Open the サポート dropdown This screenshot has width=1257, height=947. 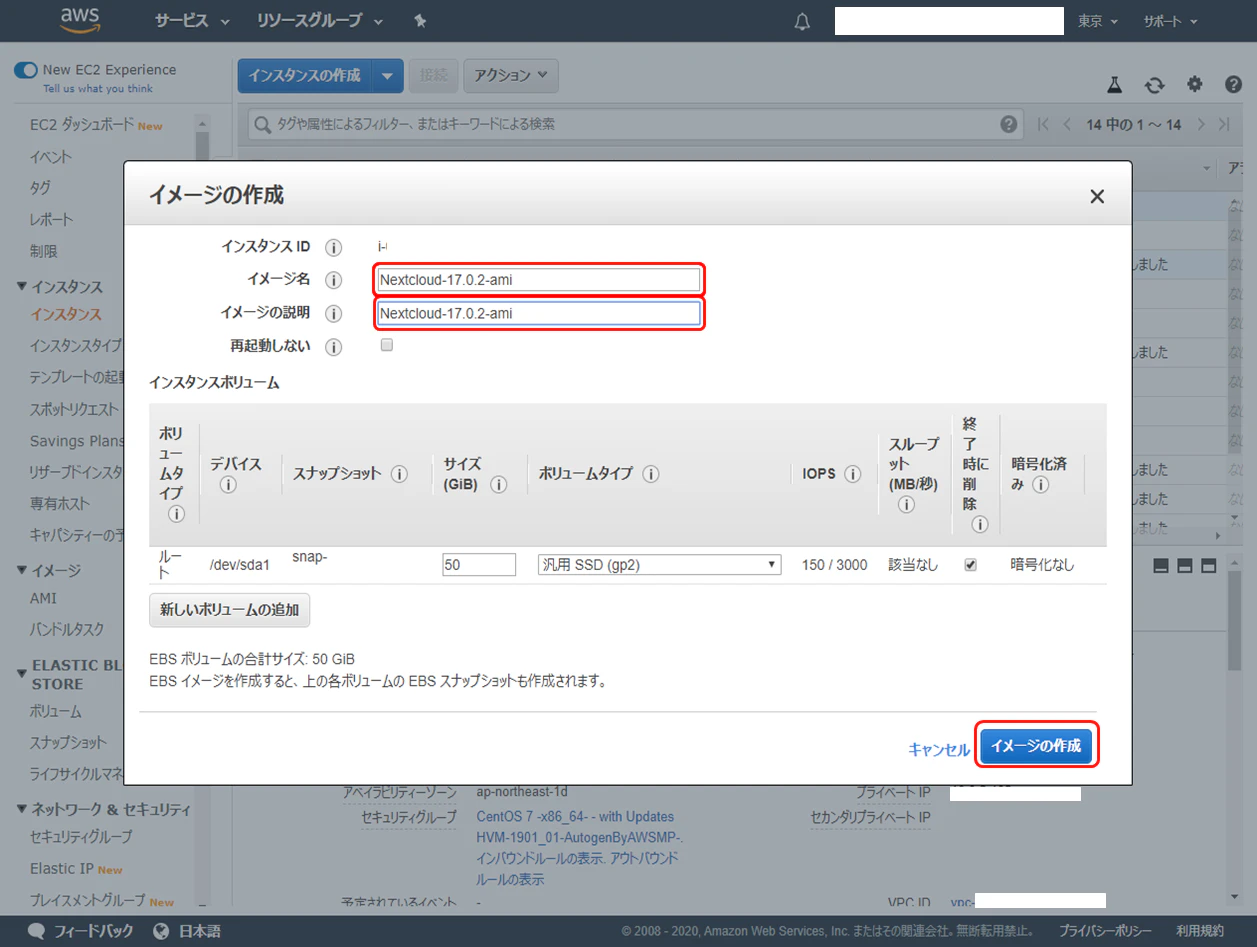1170,21
